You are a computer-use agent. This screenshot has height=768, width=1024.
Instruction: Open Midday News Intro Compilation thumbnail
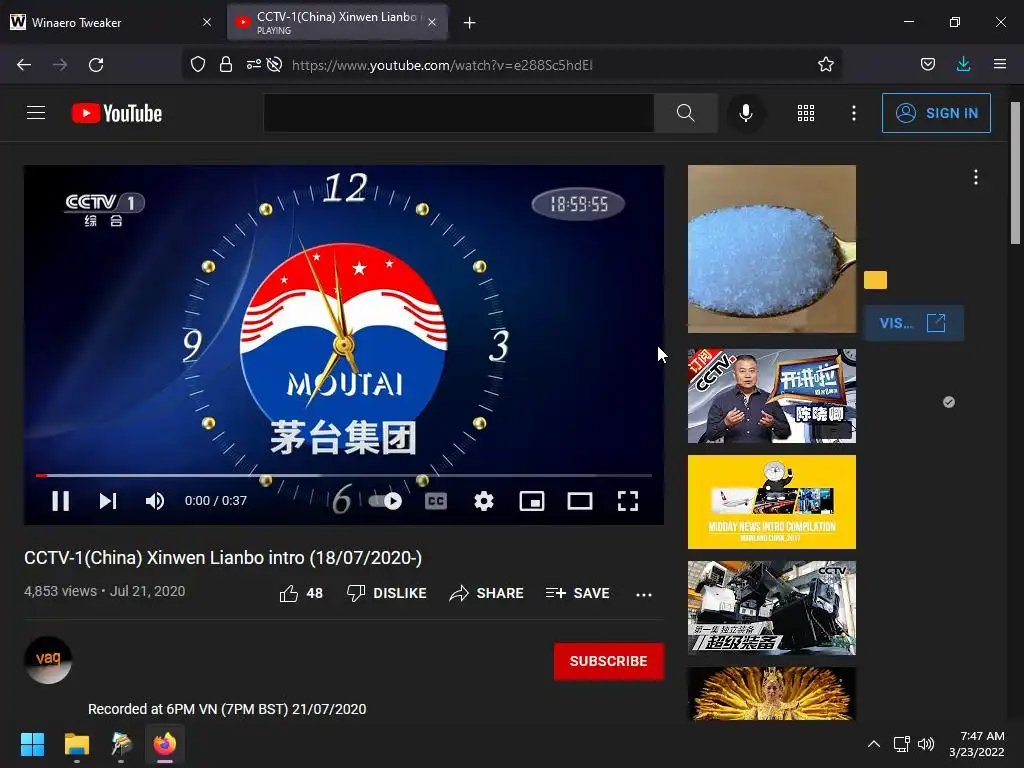pos(771,502)
